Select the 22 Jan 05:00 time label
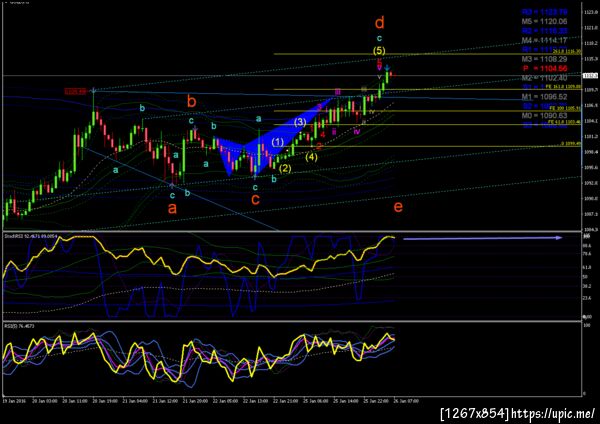 pos(226,401)
